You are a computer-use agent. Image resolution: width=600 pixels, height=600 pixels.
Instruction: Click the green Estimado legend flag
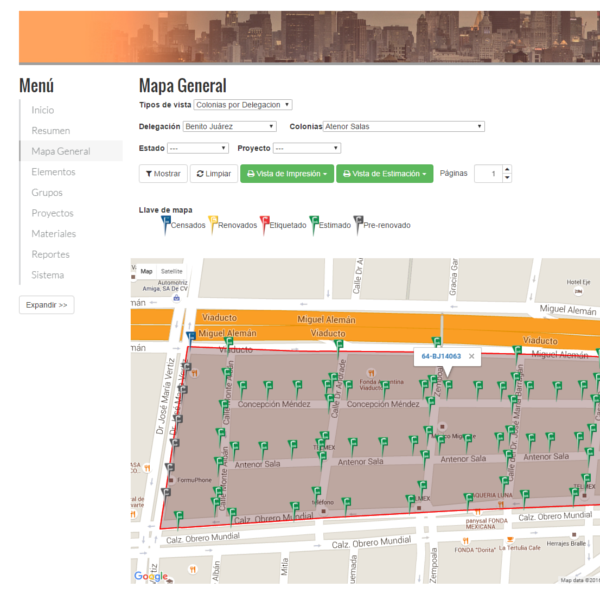[313, 222]
